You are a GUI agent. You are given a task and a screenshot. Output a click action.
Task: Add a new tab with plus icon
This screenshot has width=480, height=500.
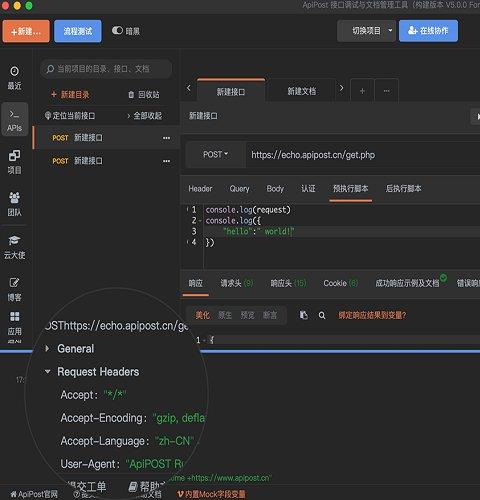pos(362,91)
